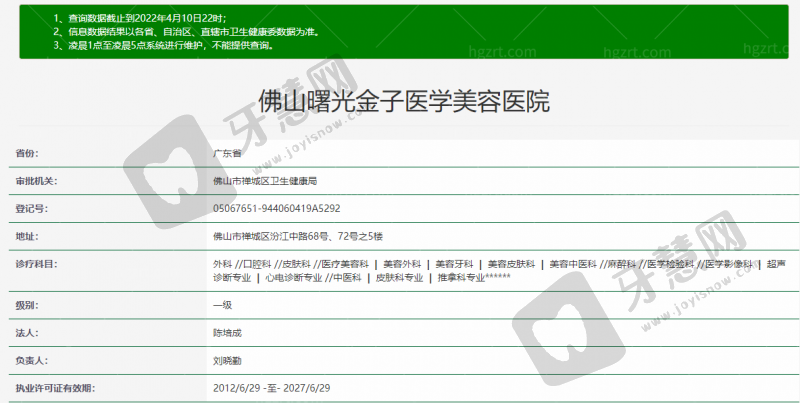Click legal representative name 陈培成
This screenshot has width=800, height=403.
pyautogui.click(x=227, y=331)
